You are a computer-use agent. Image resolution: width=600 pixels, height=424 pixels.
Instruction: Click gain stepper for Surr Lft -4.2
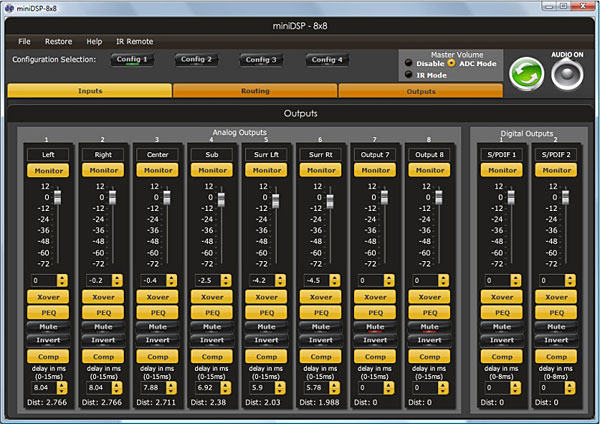pos(280,280)
